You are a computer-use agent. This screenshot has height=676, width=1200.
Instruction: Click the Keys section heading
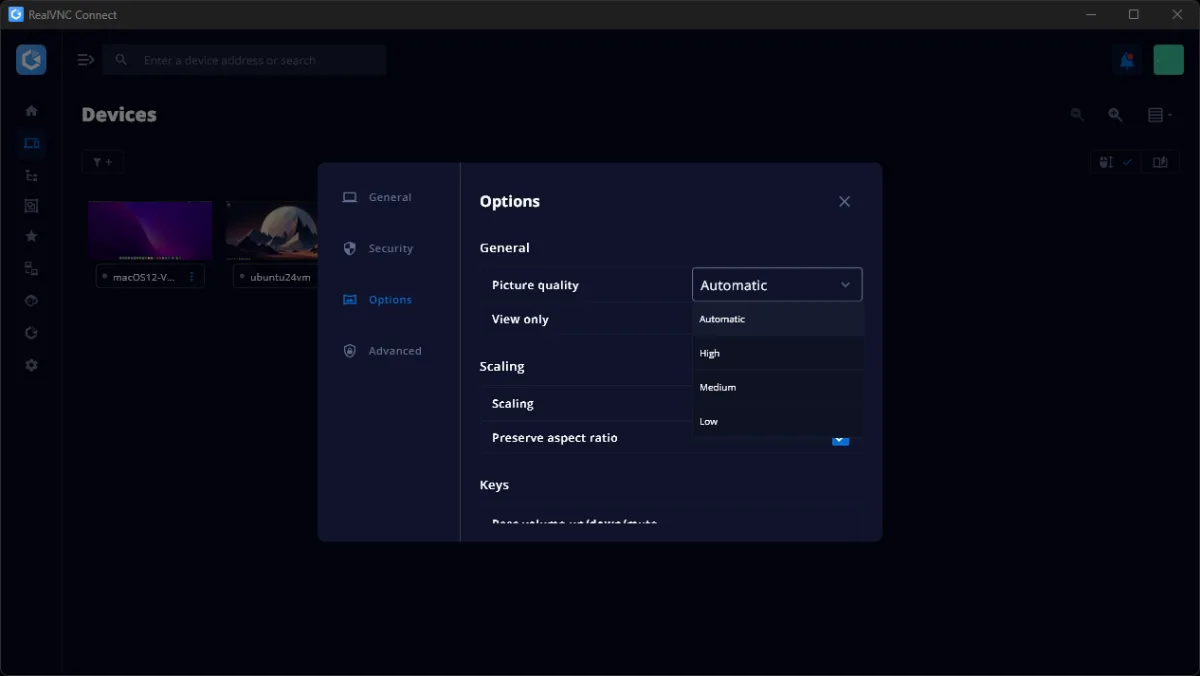[494, 485]
